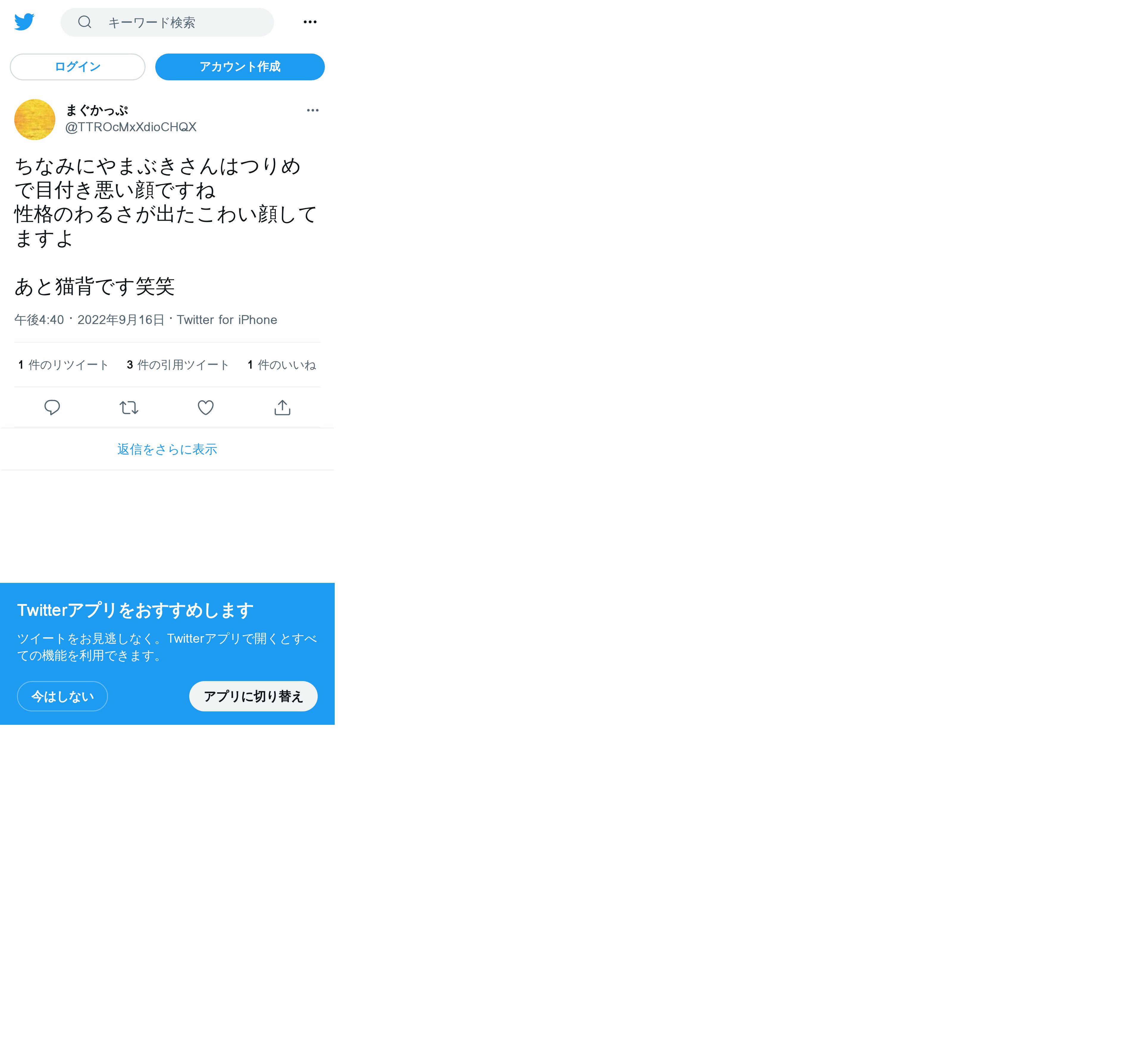Click the アカウント作成 button
Image resolution: width=1146 pixels, height=1064 pixels.
pos(240,67)
